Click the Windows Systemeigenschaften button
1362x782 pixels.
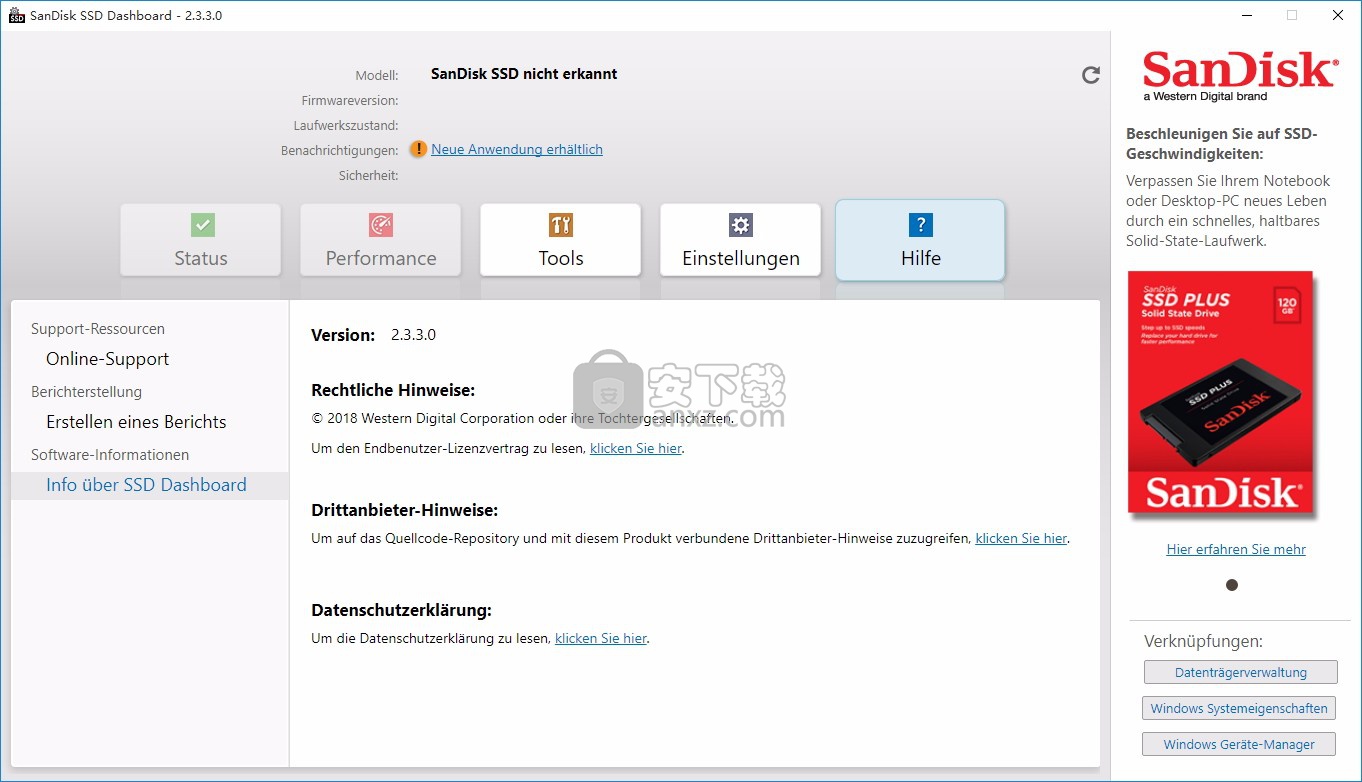(x=1239, y=708)
